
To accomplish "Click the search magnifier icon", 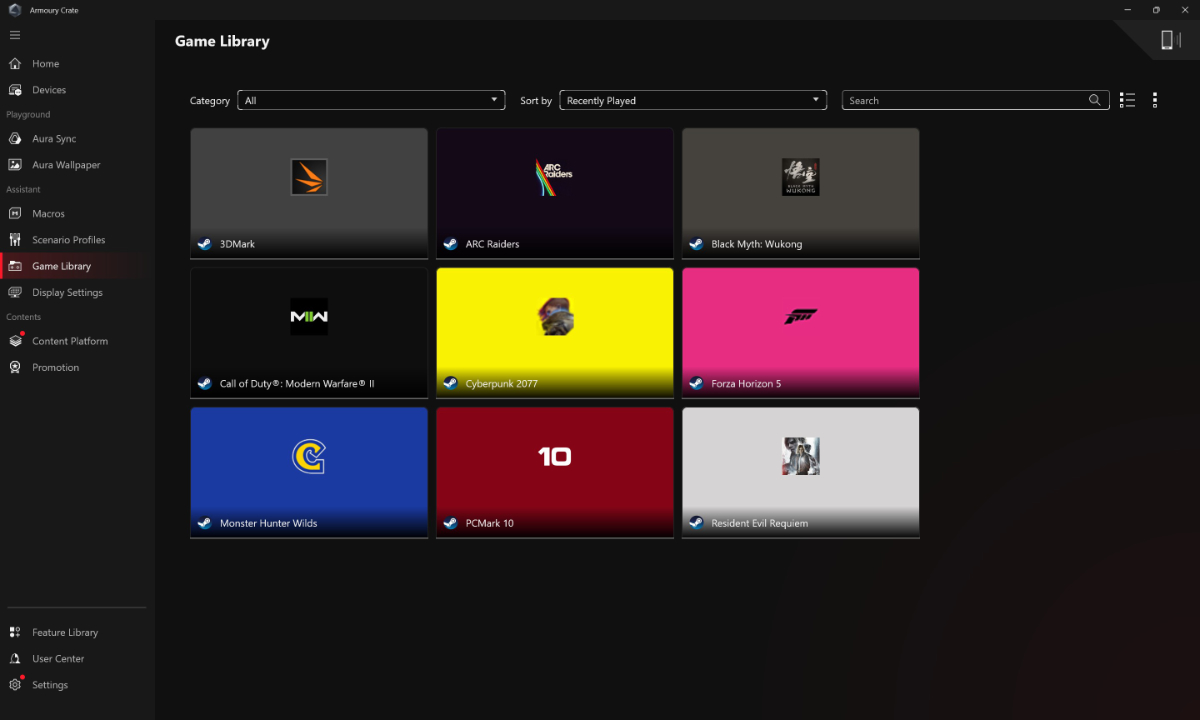I will (1095, 100).
